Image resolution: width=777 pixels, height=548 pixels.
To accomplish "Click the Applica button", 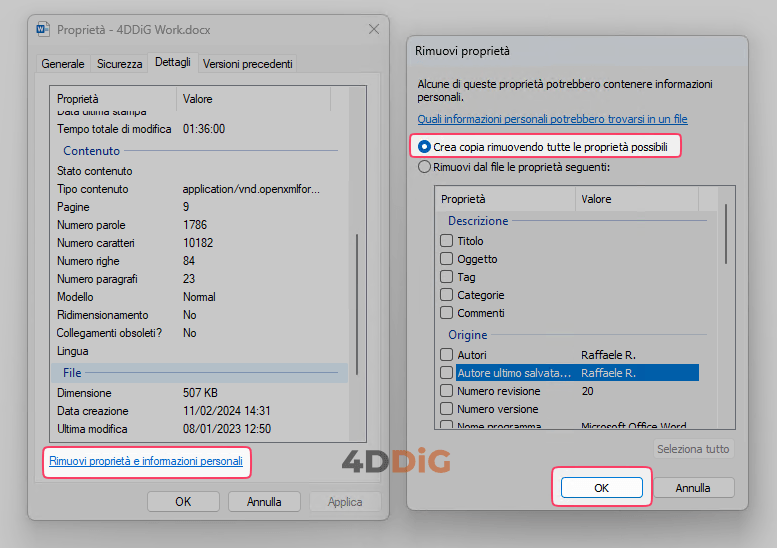I will 345,502.
